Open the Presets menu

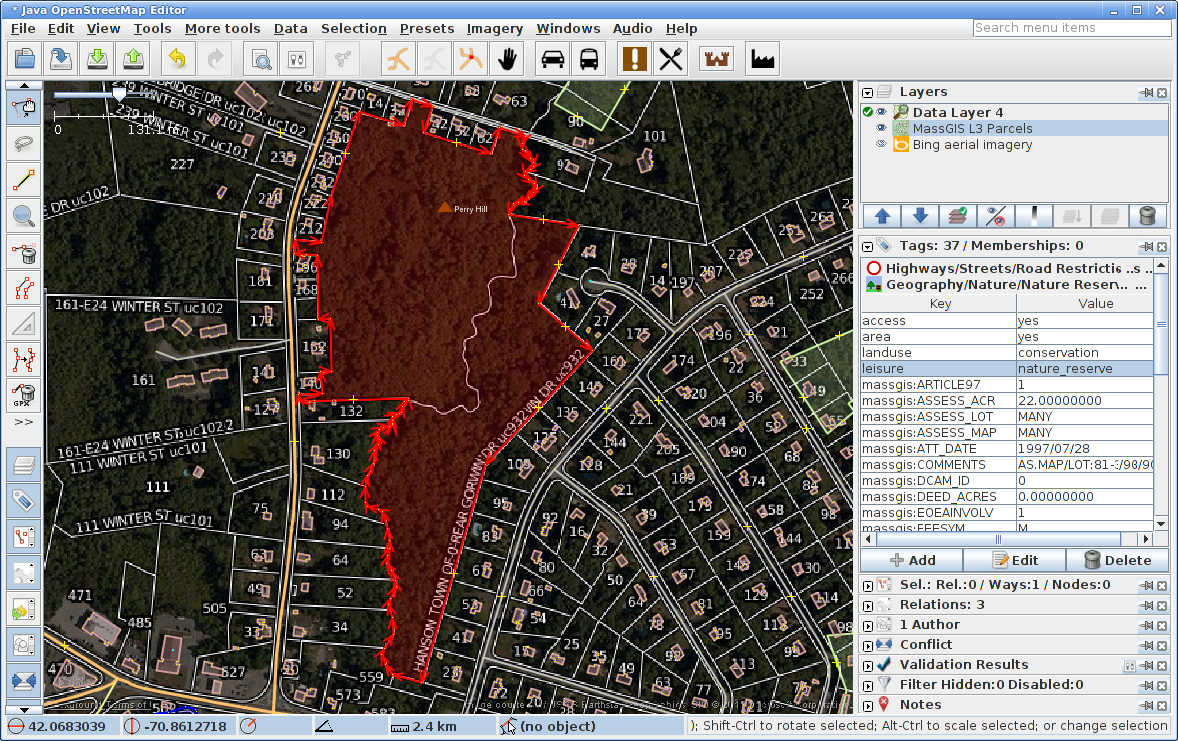point(426,29)
